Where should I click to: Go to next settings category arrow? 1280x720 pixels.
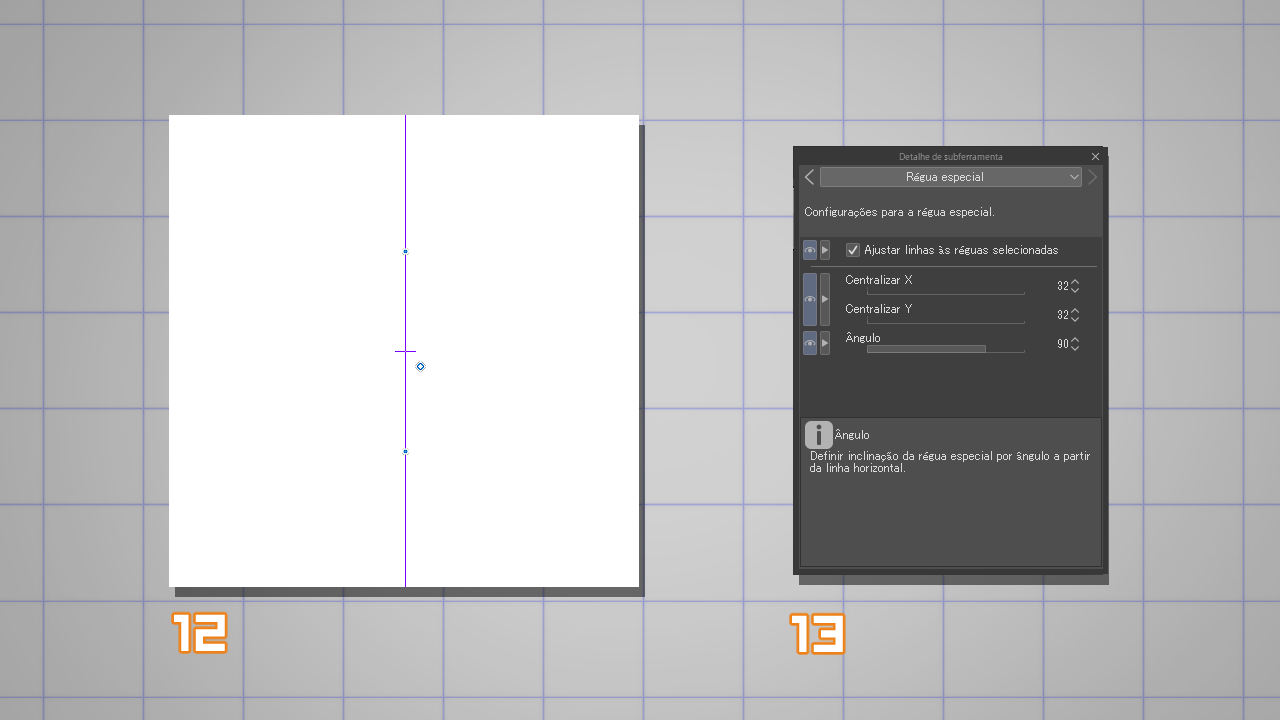[1092, 177]
